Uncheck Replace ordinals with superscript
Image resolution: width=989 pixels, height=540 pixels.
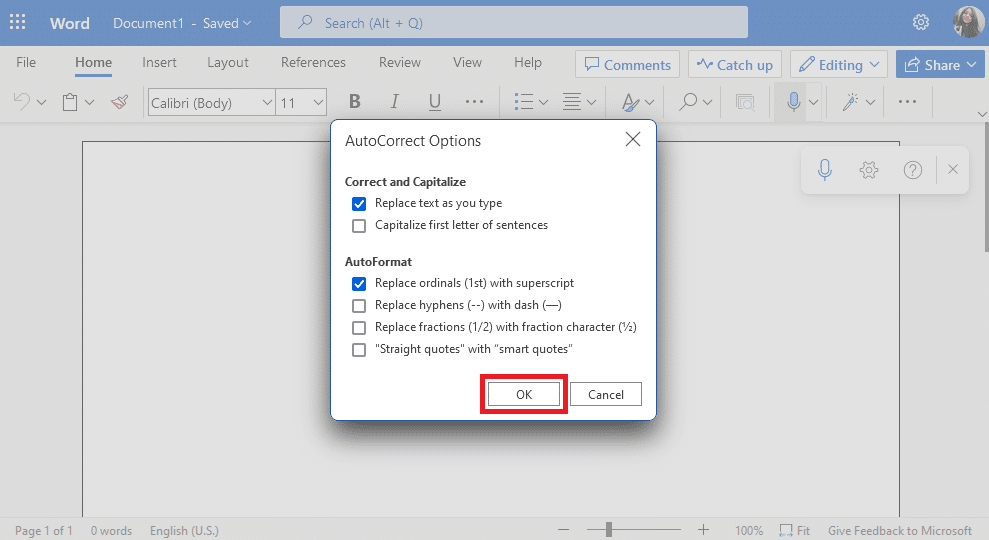359,284
